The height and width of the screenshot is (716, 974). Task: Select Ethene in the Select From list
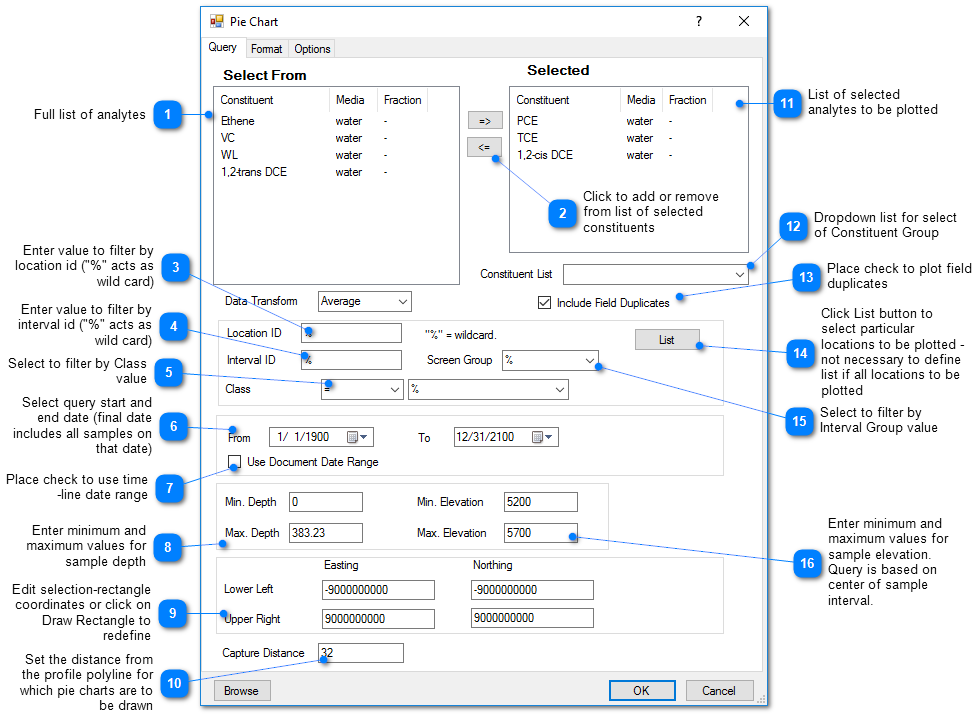tap(238, 121)
